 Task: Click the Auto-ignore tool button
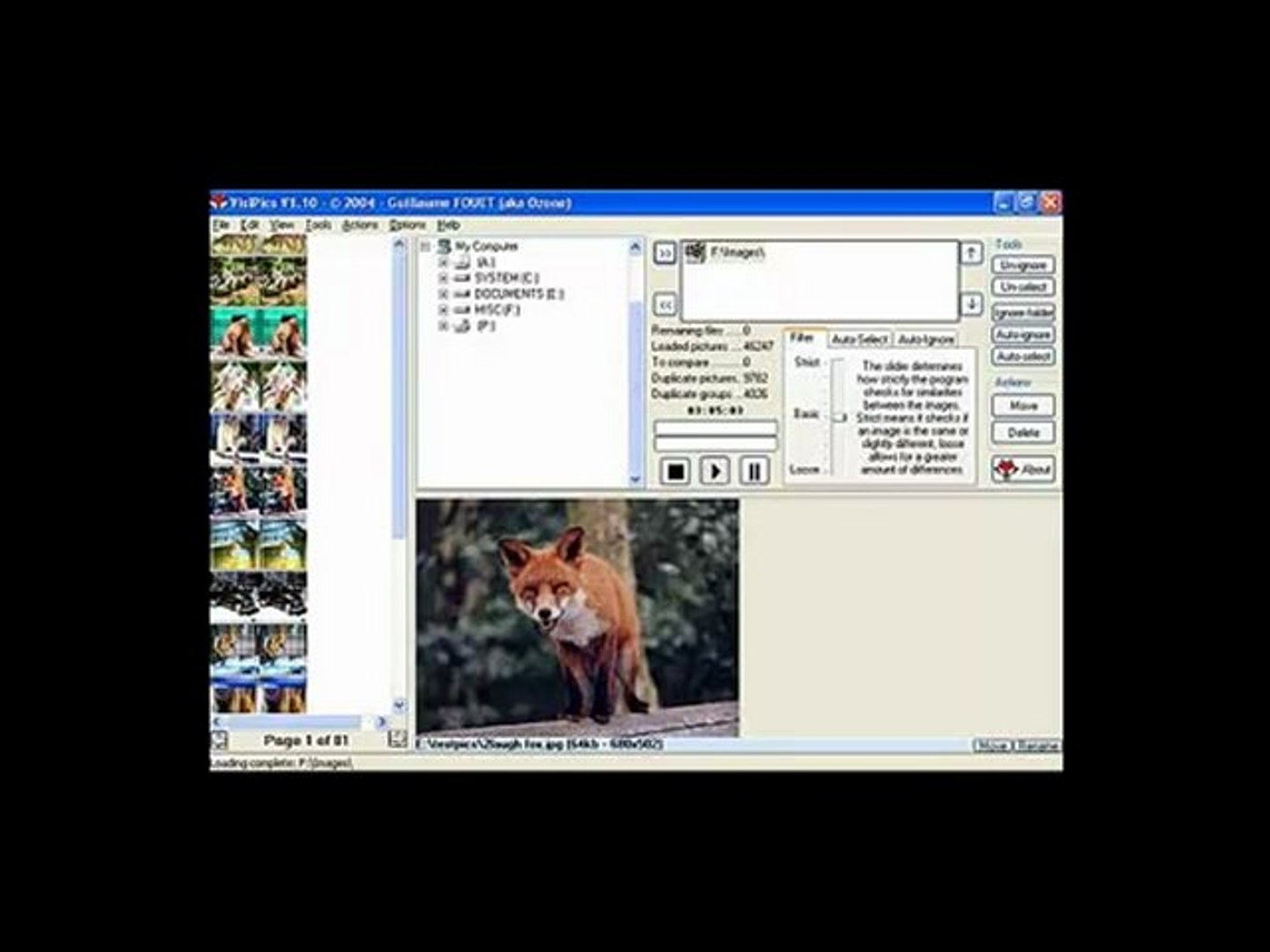1023,335
